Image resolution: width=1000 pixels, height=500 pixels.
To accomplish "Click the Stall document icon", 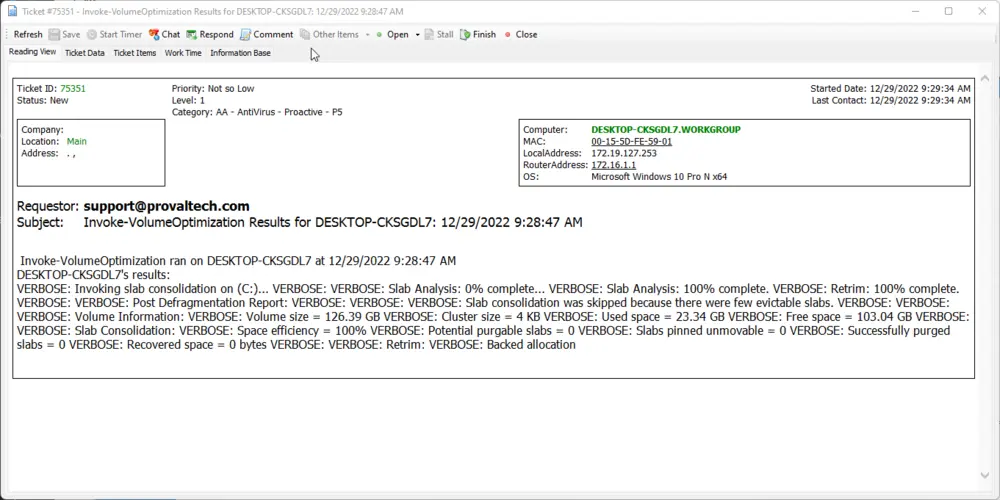I will [429, 34].
